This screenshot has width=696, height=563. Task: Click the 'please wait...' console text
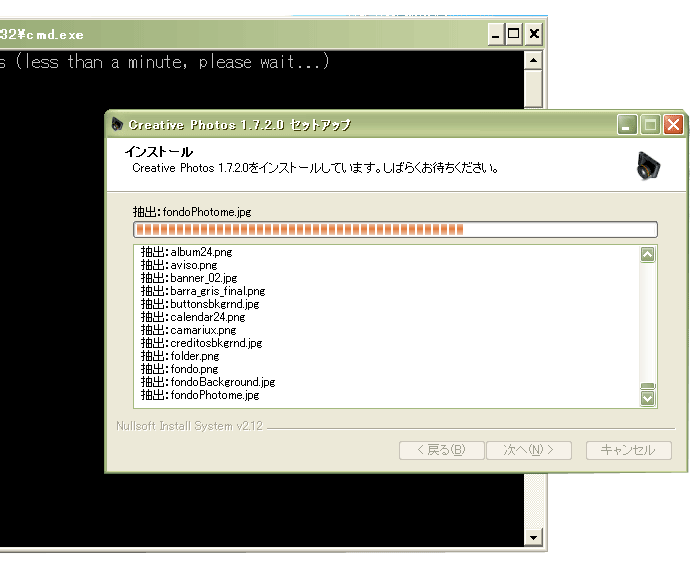point(264,62)
